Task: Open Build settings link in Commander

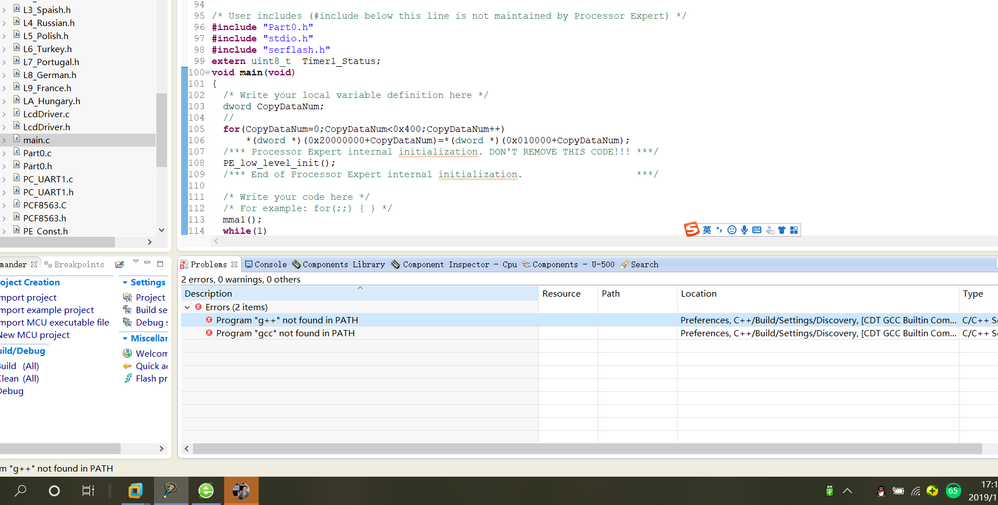Action: tap(145, 309)
